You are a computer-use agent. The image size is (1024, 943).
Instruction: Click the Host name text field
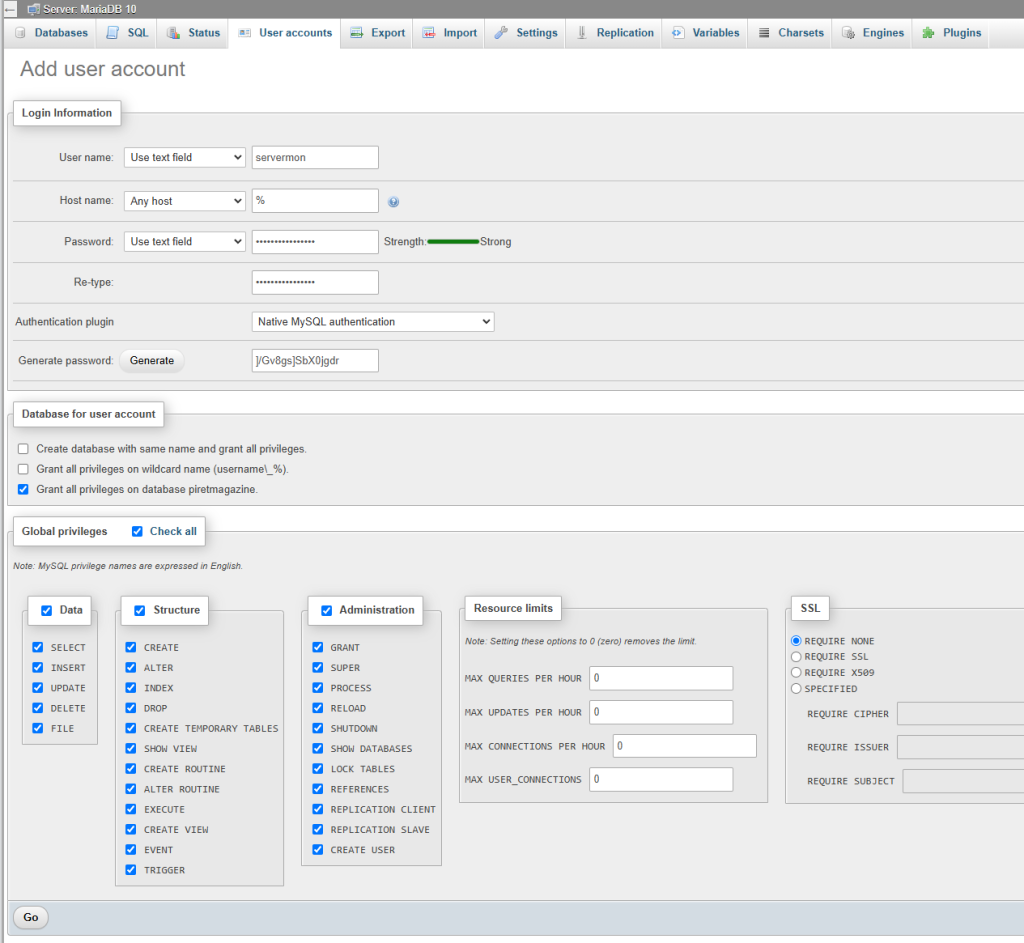(315, 201)
